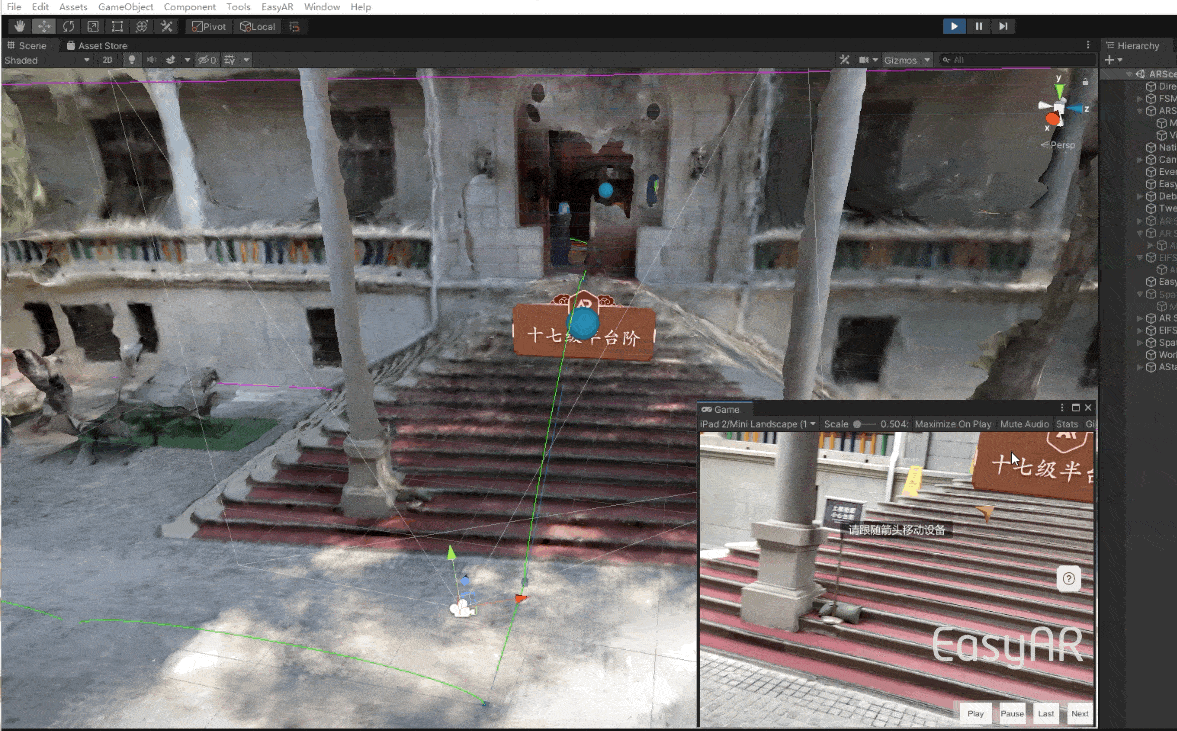Select the Hand tool in toolbar
The width and height of the screenshot is (1177, 731).
19,26
